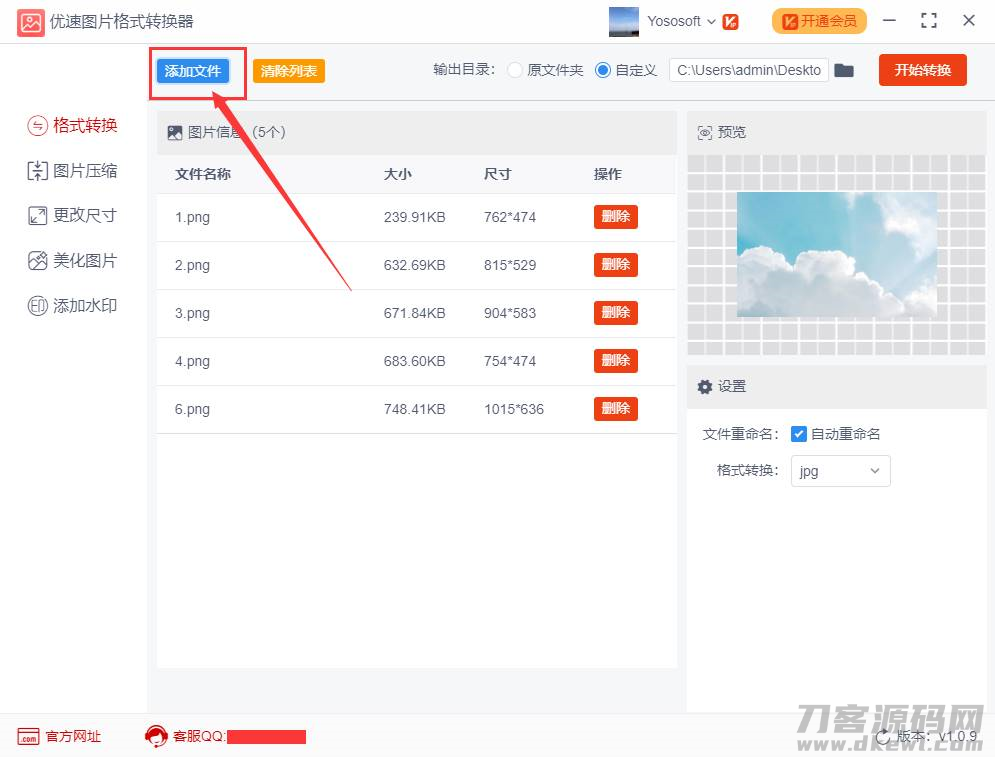995x757 pixels.
Task: Select the 4.png file row name
Action: [192, 362]
